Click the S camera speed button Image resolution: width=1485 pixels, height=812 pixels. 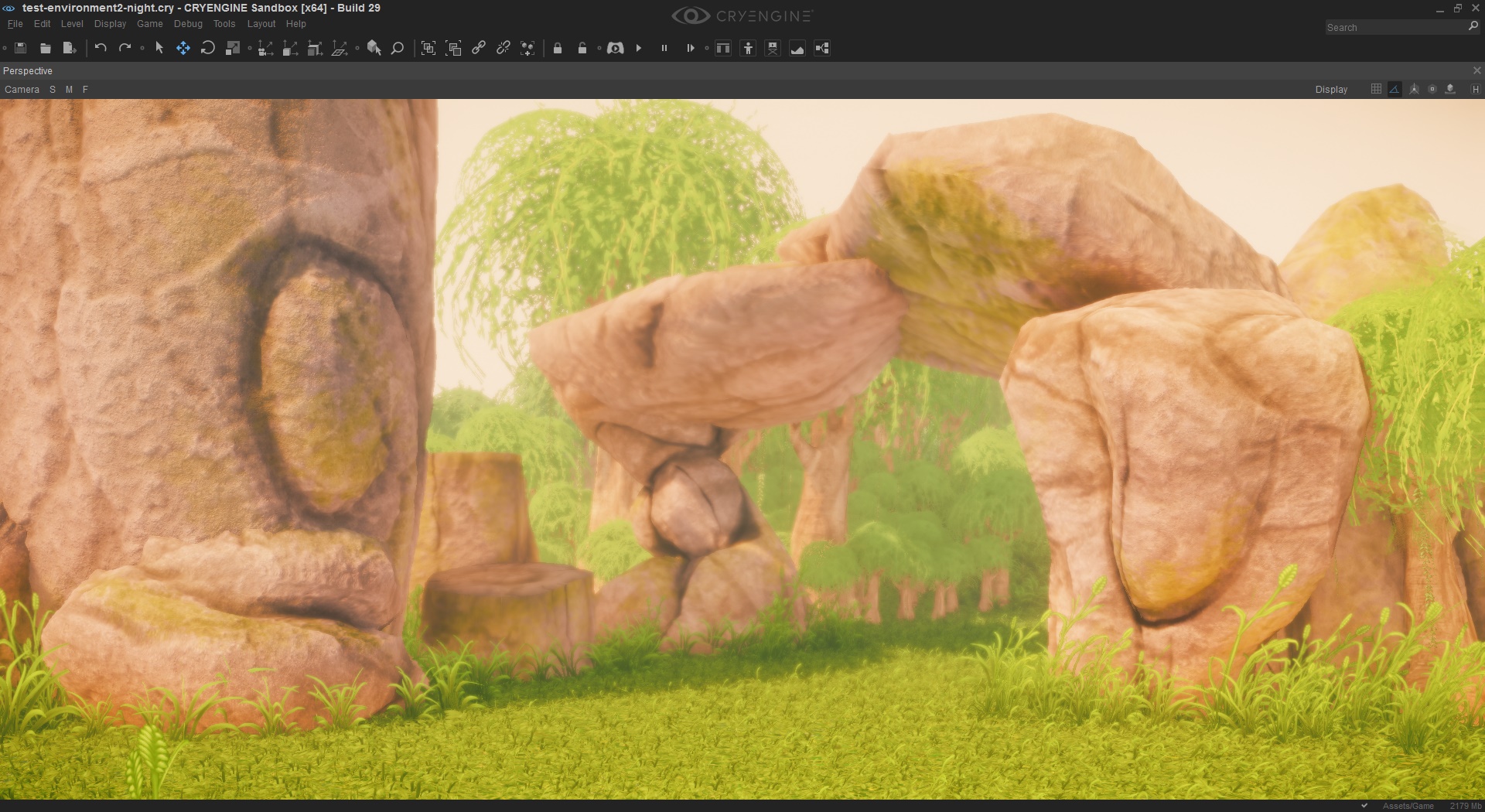pos(53,90)
